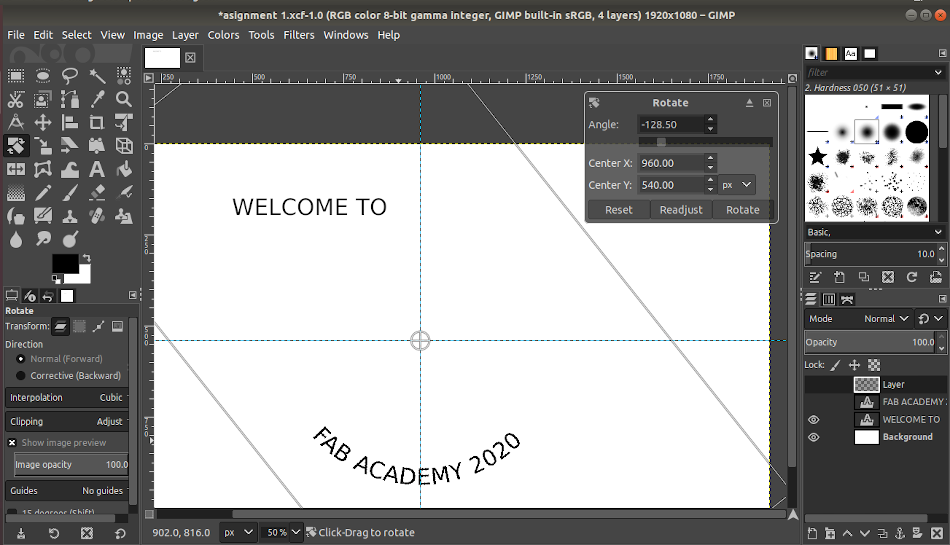Toggle lock alpha channel
The width and height of the screenshot is (950, 545).
click(x=874, y=365)
